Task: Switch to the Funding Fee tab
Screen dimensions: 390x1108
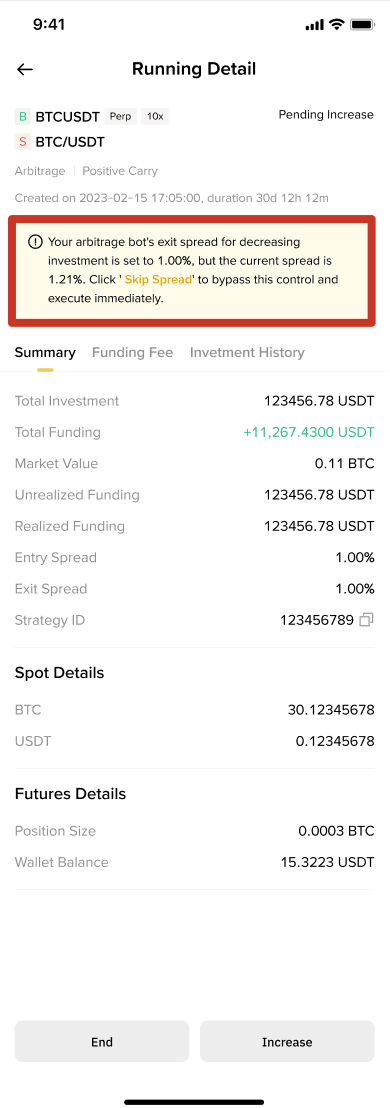Action: 132,352
